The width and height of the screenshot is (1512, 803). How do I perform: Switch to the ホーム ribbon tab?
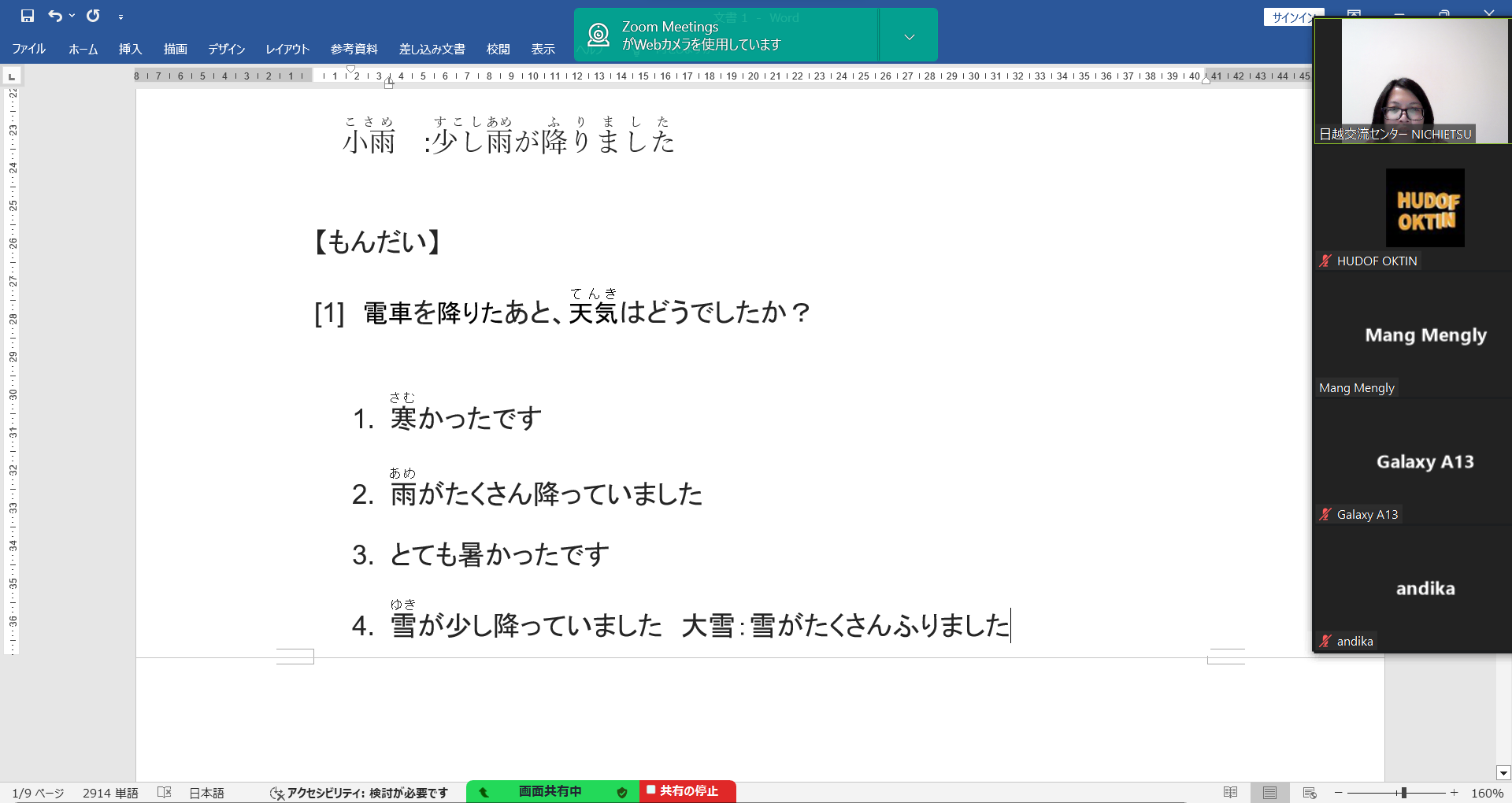click(x=83, y=49)
